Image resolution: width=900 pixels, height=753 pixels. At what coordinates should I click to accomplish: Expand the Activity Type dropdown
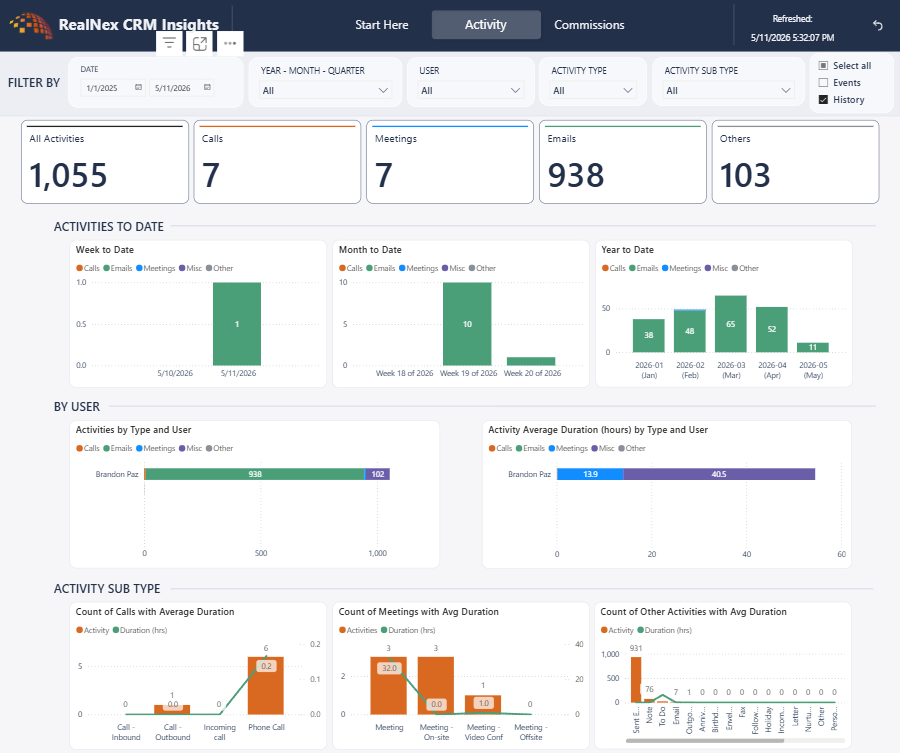[x=592, y=90]
